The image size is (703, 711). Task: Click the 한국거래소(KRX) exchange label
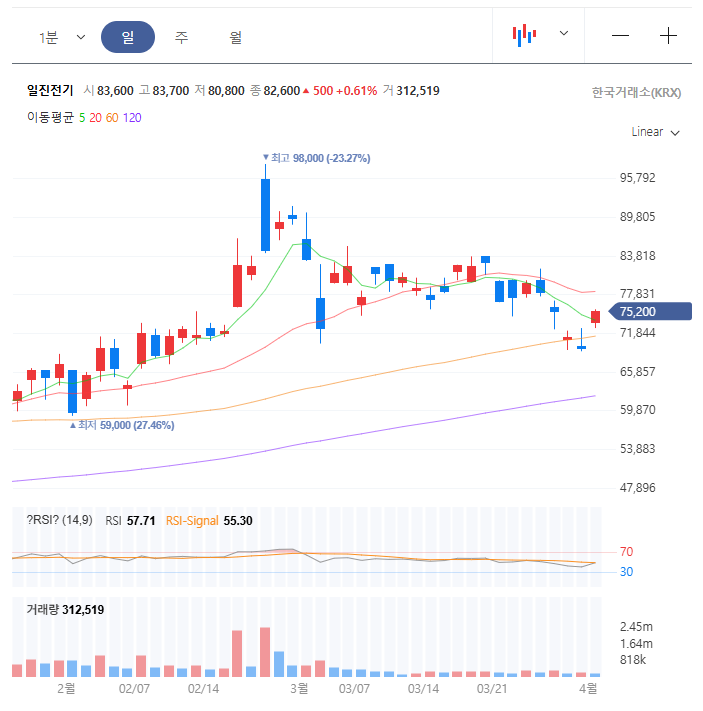[636, 93]
